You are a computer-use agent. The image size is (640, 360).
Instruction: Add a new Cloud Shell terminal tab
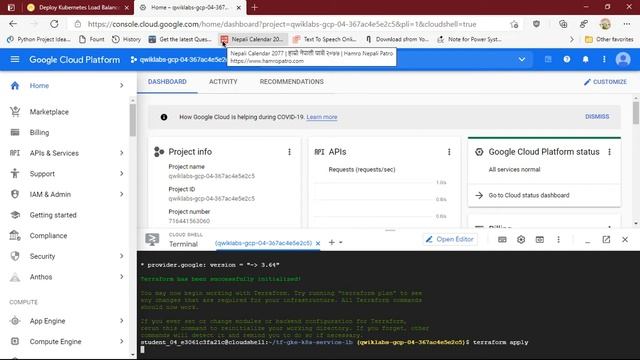click(331, 242)
